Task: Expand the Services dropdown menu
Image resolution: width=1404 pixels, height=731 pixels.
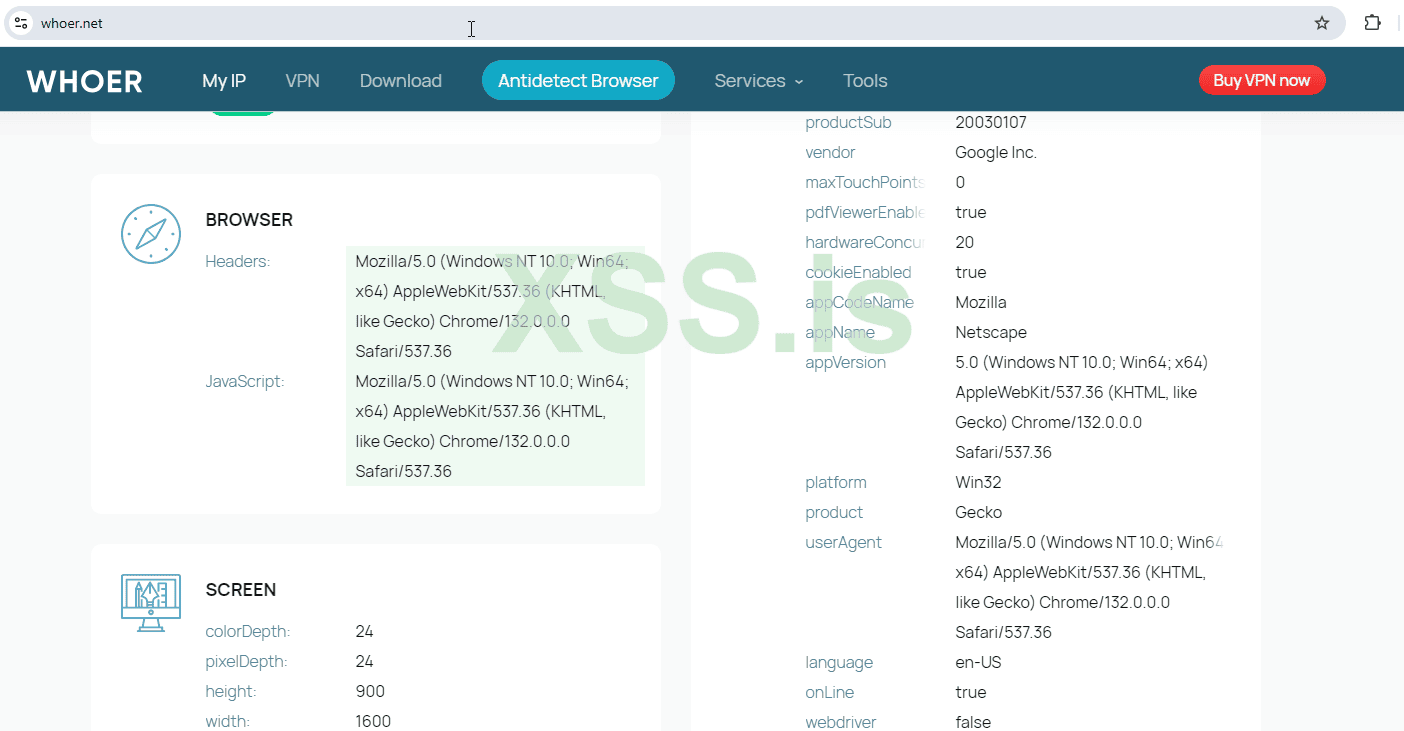Action: coord(759,81)
